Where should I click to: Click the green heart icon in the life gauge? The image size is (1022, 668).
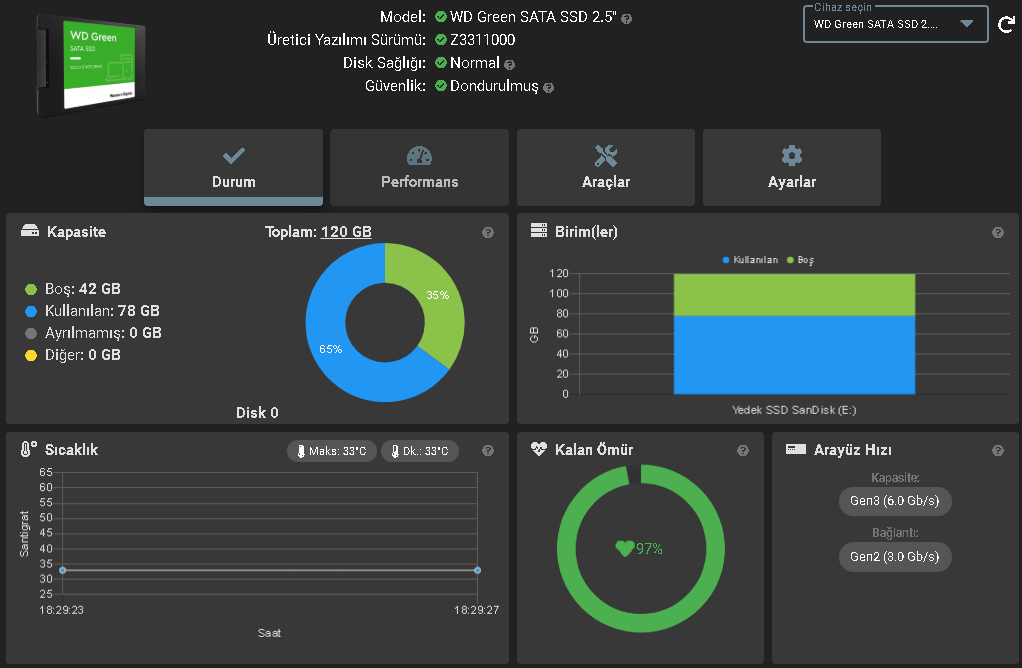point(624,549)
